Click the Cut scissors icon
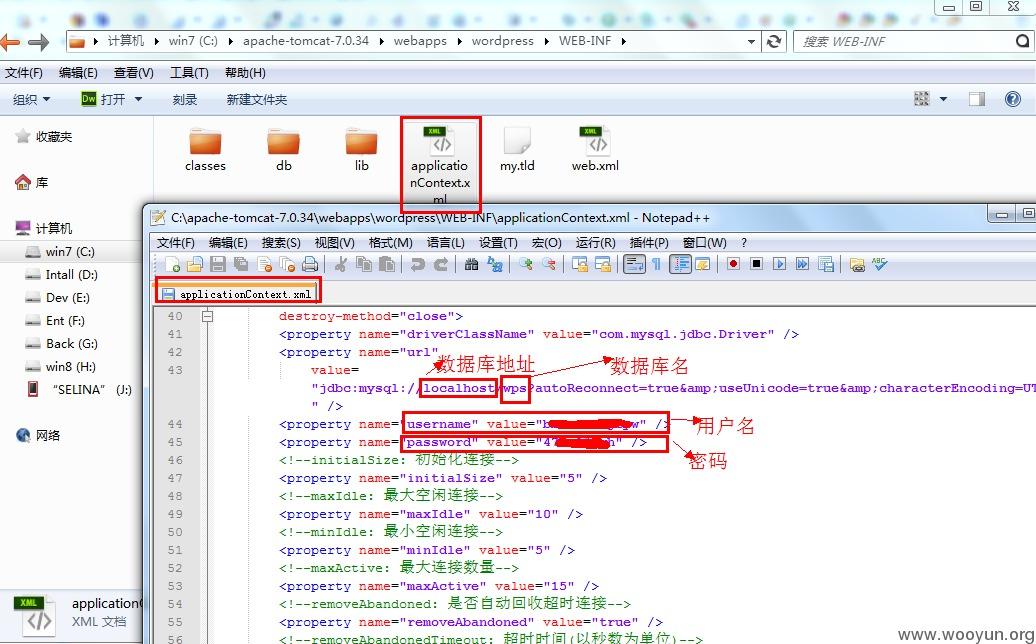 point(340,264)
